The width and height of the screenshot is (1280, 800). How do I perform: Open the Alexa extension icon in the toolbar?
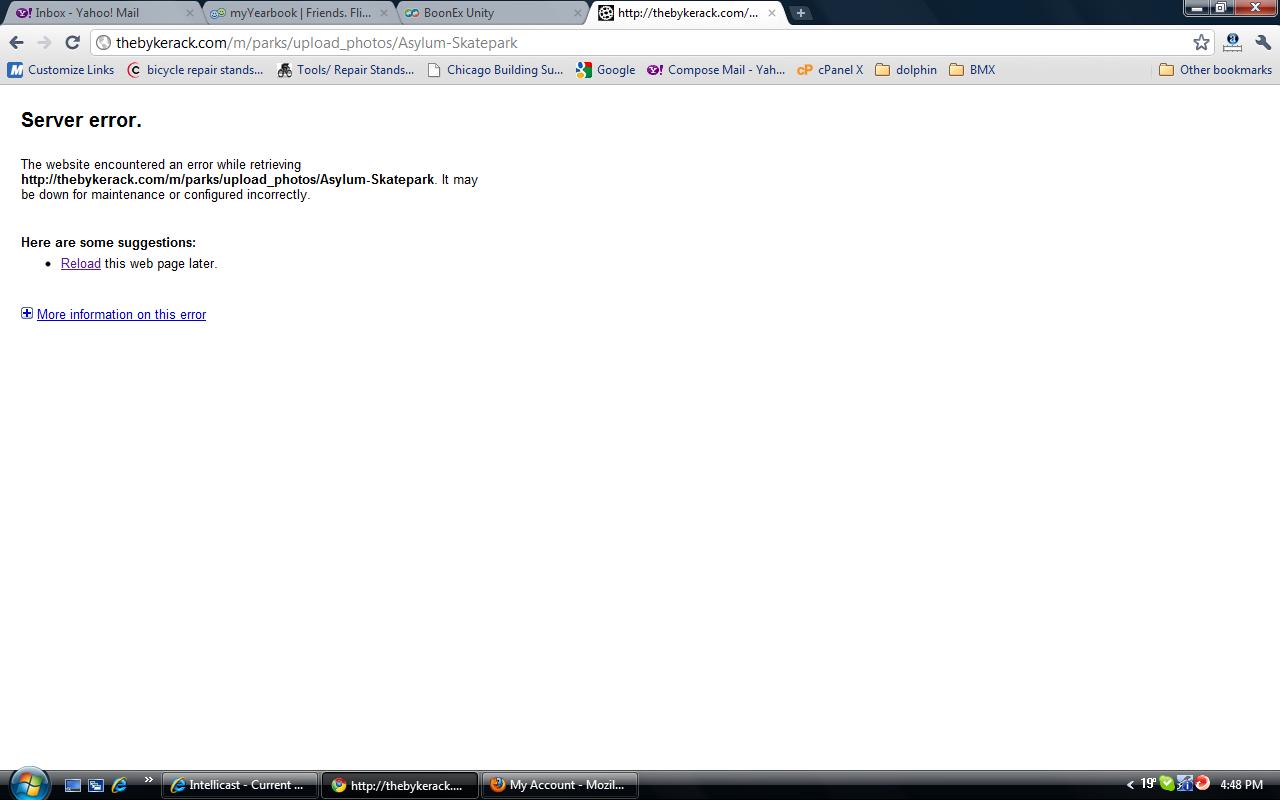(1232, 42)
